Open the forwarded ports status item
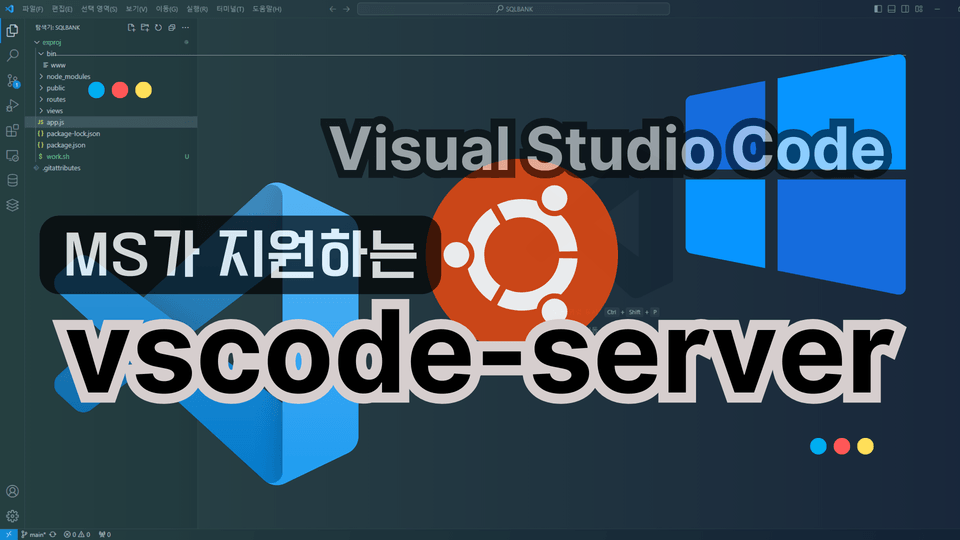This screenshot has height=540, width=960. coord(105,534)
